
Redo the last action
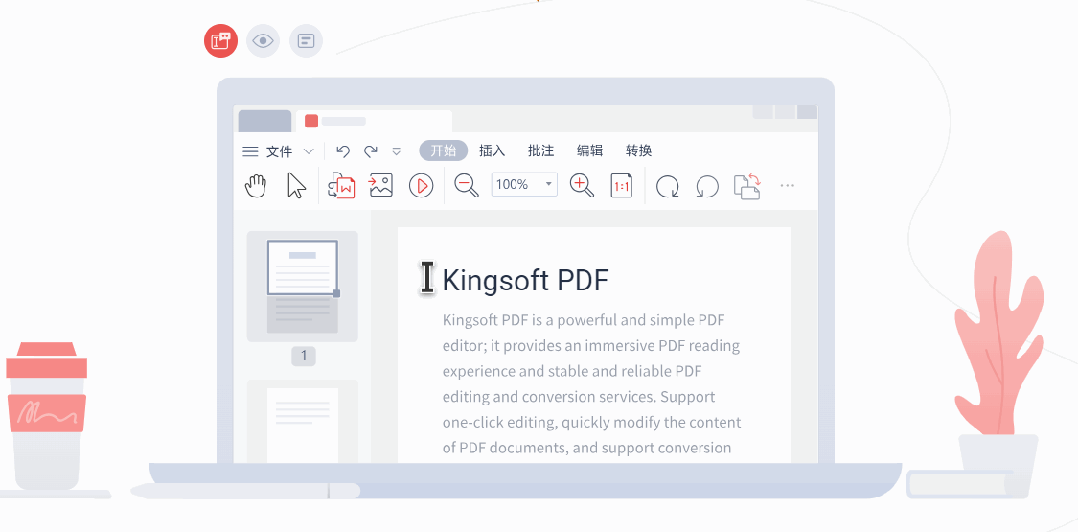coord(371,151)
